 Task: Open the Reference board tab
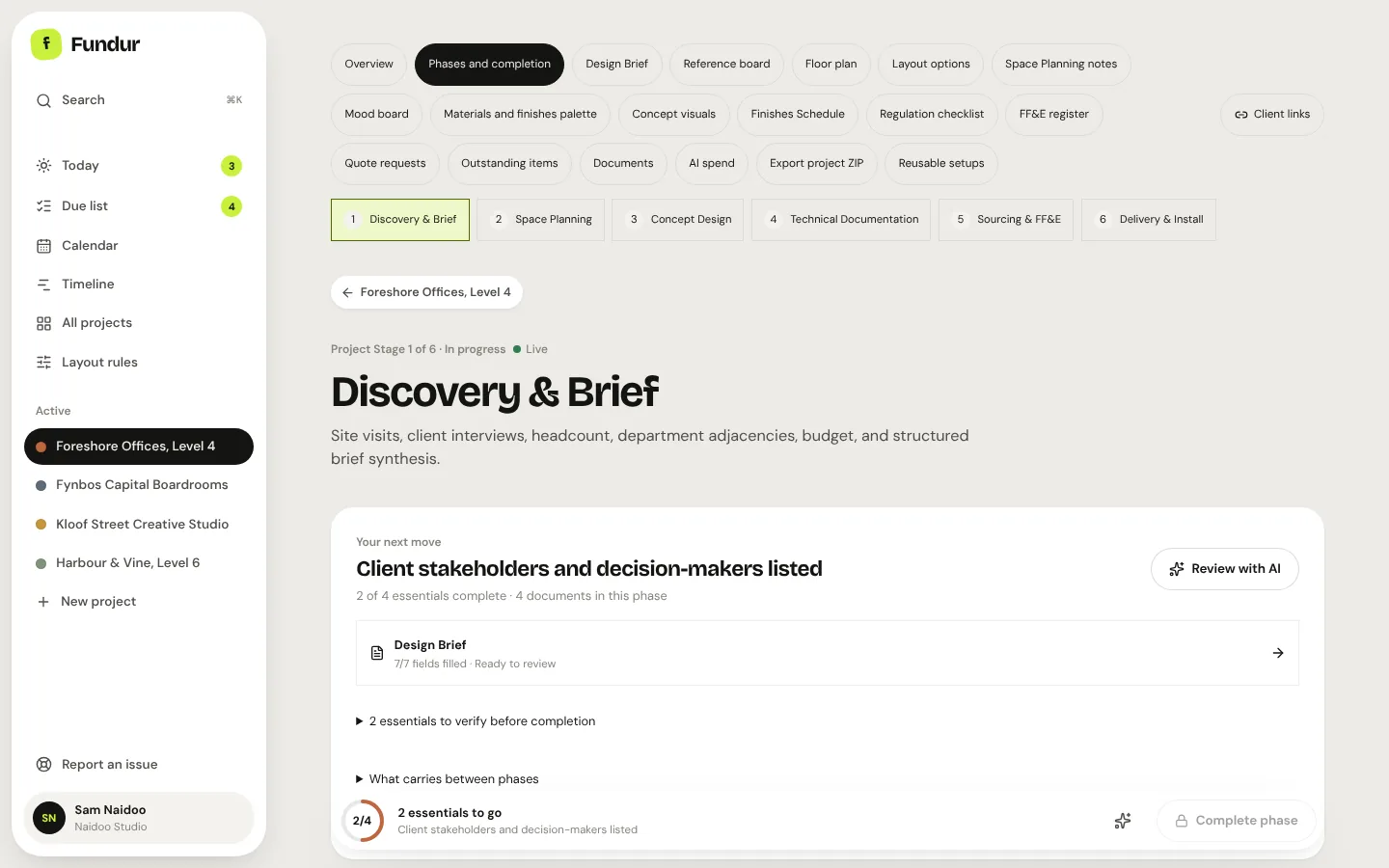tap(726, 65)
